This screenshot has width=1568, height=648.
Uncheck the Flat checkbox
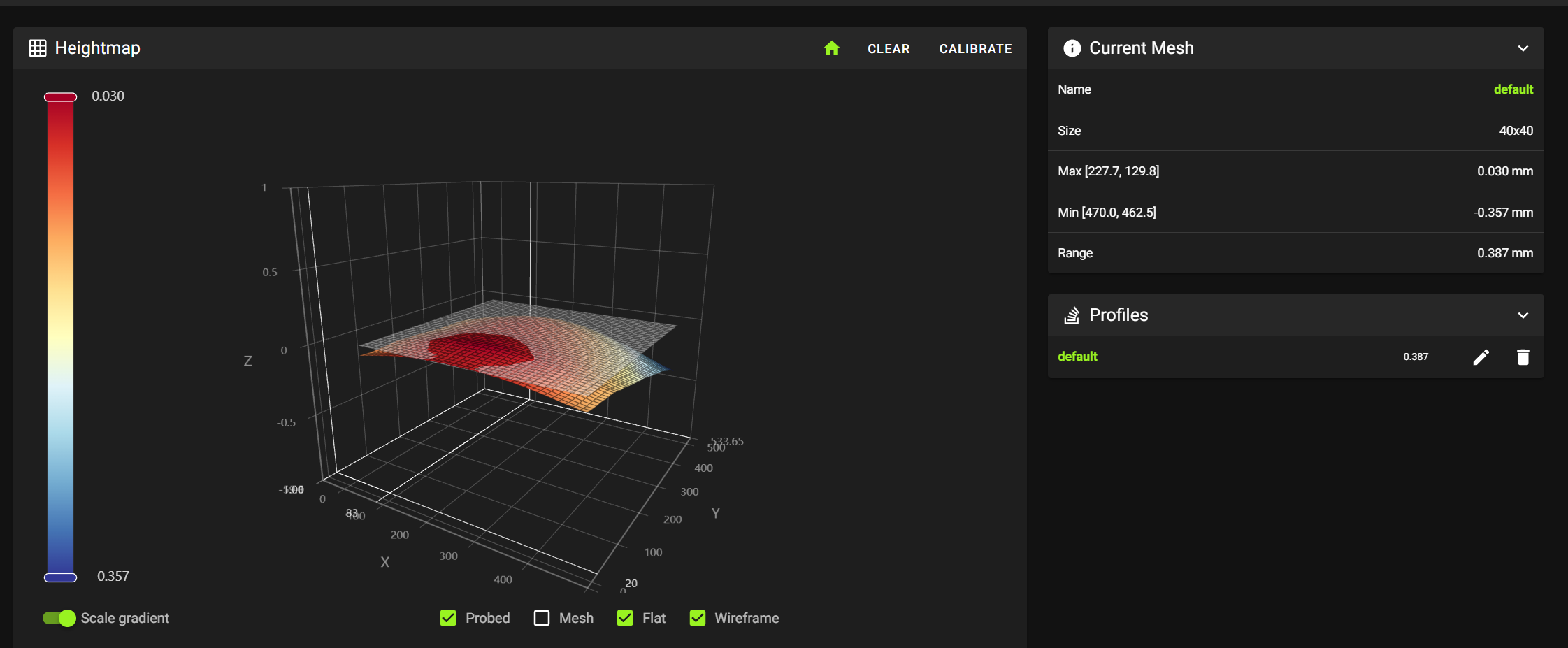(625, 618)
